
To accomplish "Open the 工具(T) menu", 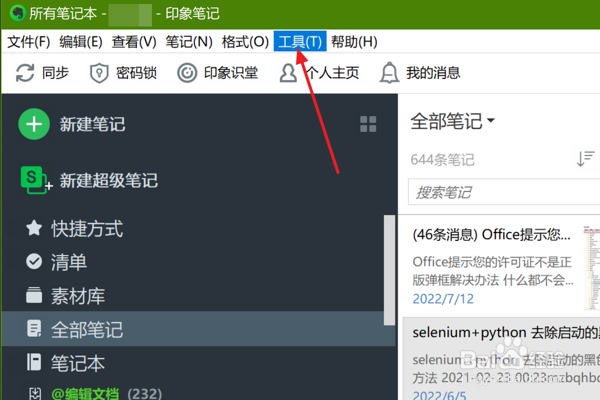I will tap(300, 41).
